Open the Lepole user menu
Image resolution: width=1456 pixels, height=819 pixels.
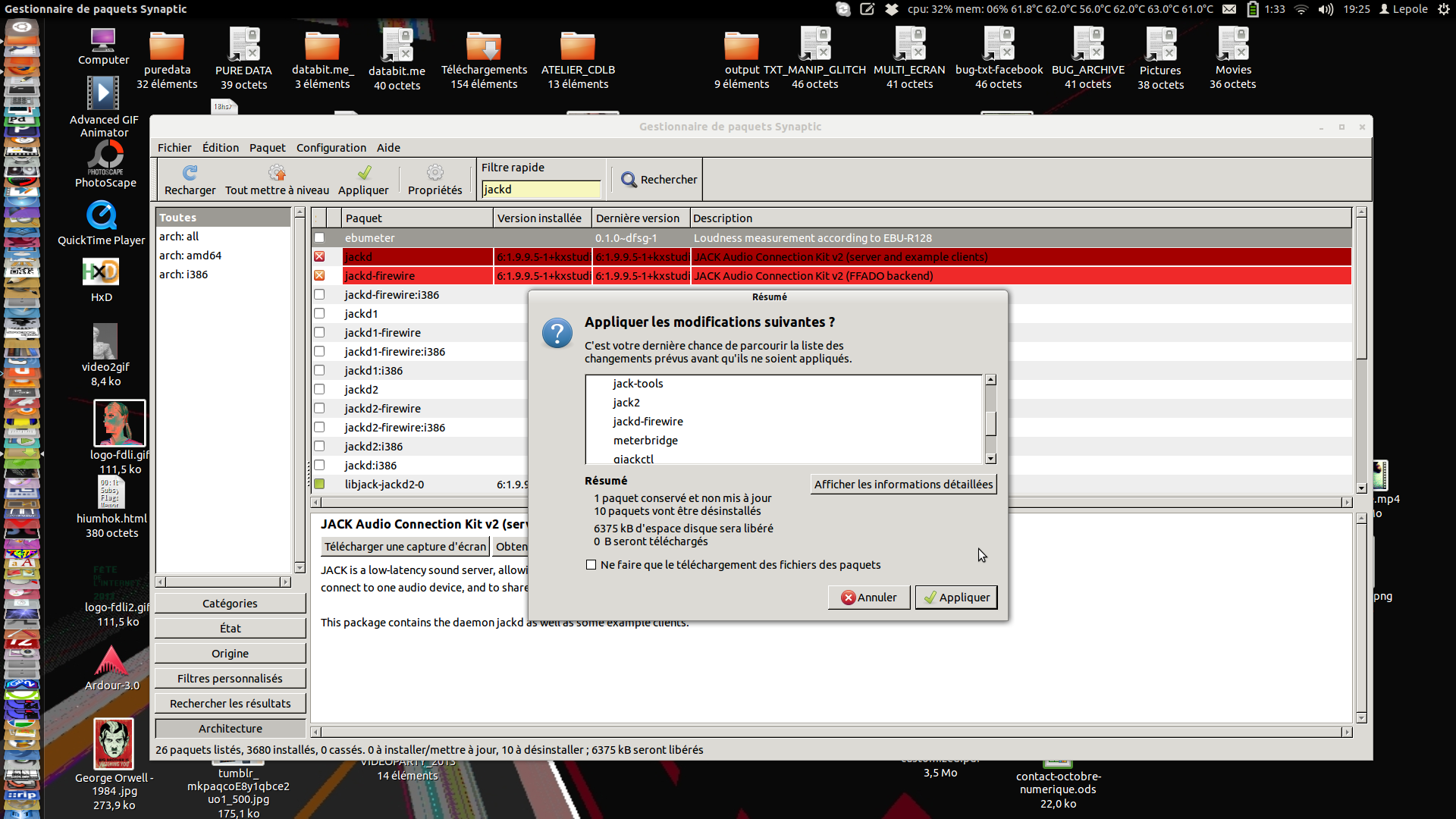click(x=1403, y=9)
